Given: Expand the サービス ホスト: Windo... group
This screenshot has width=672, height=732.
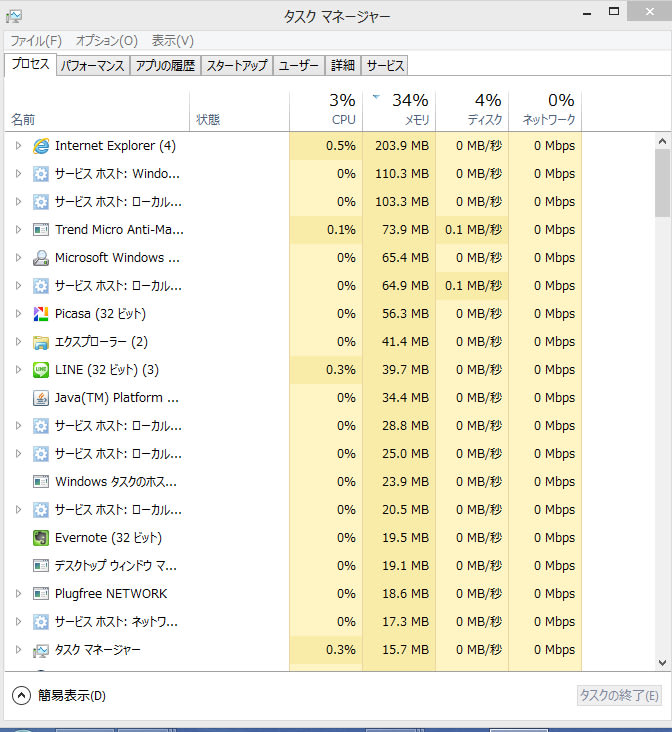Looking at the screenshot, I should point(18,174).
